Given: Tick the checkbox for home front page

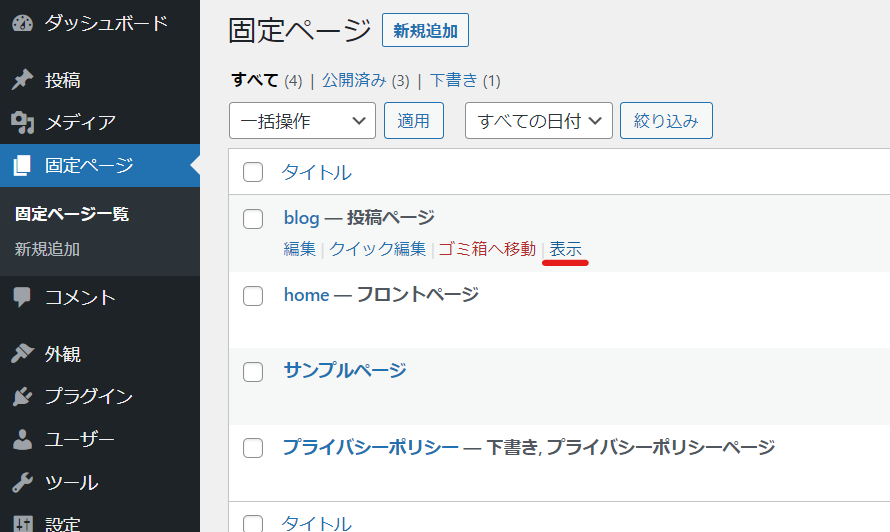Looking at the screenshot, I should tap(253, 296).
